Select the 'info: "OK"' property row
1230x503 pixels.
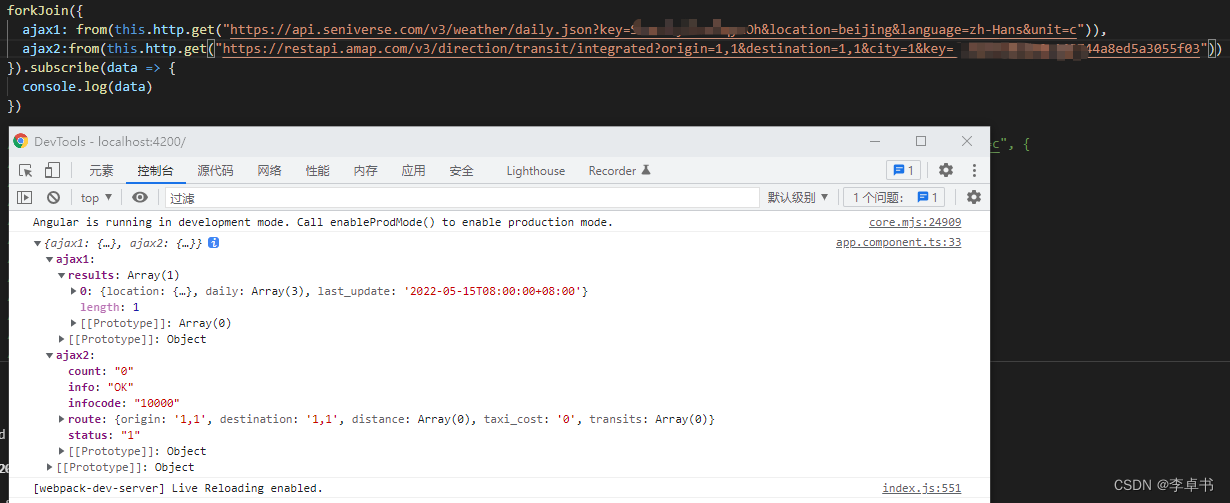pyautogui.click(x=101, y=387)
